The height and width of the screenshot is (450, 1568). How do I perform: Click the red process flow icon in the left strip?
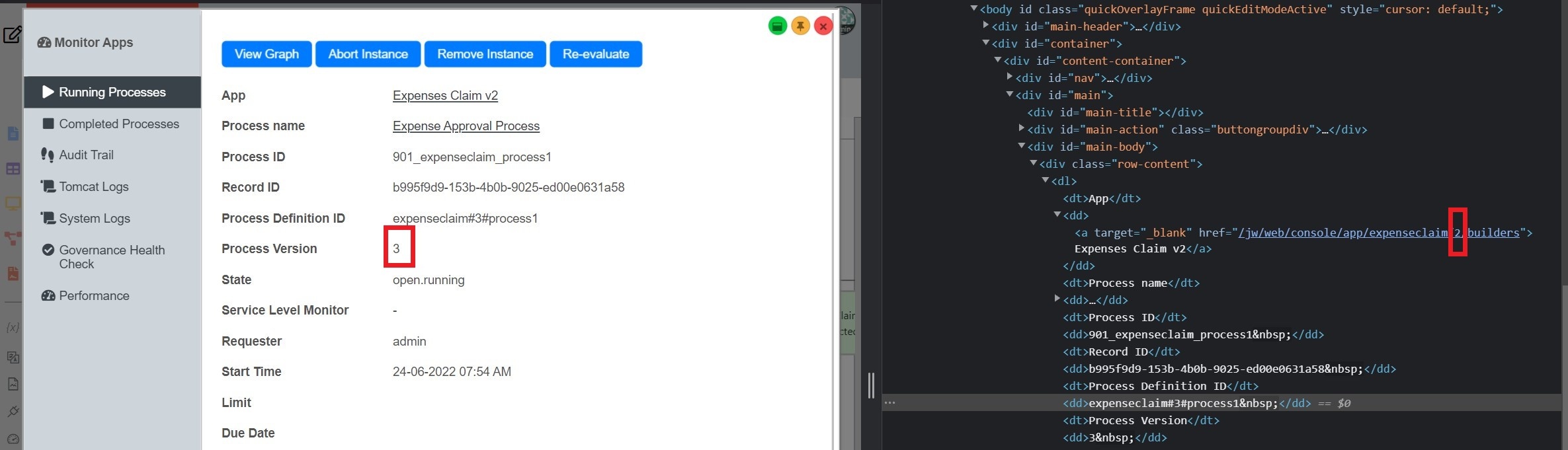(x=13, y=239)
